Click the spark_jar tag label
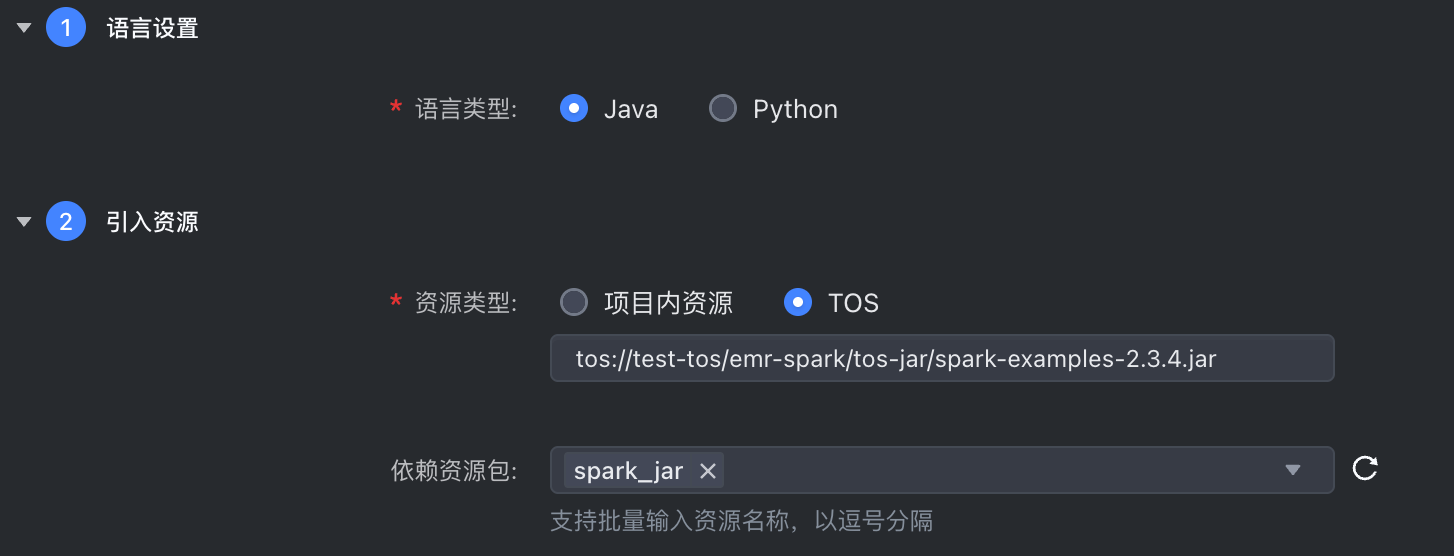1454x556 pixels. click(628, 471)
